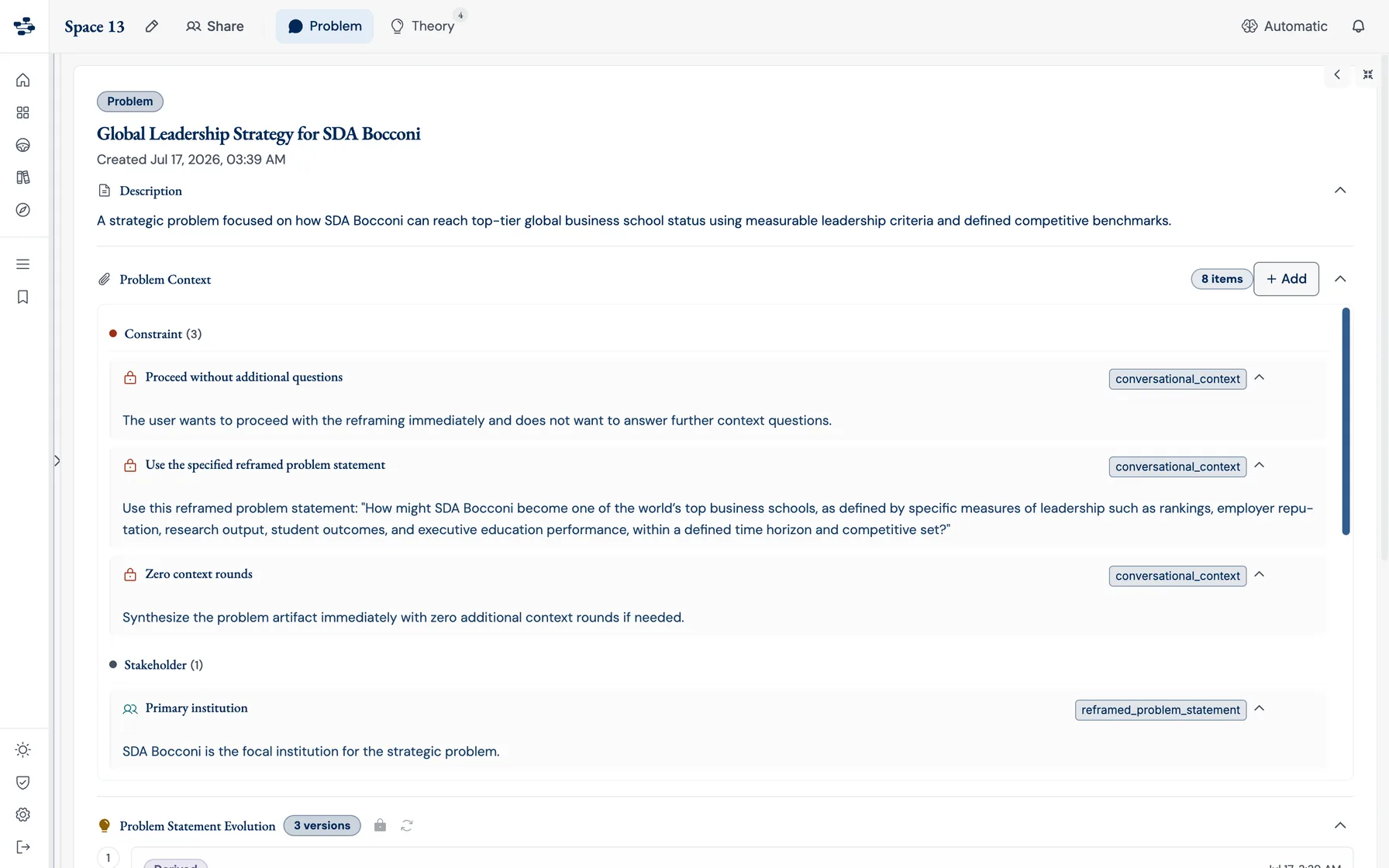Open the settings gear in sidebar
The width and height of the screenshot is (1389, 868).
[x=23, y=815]
